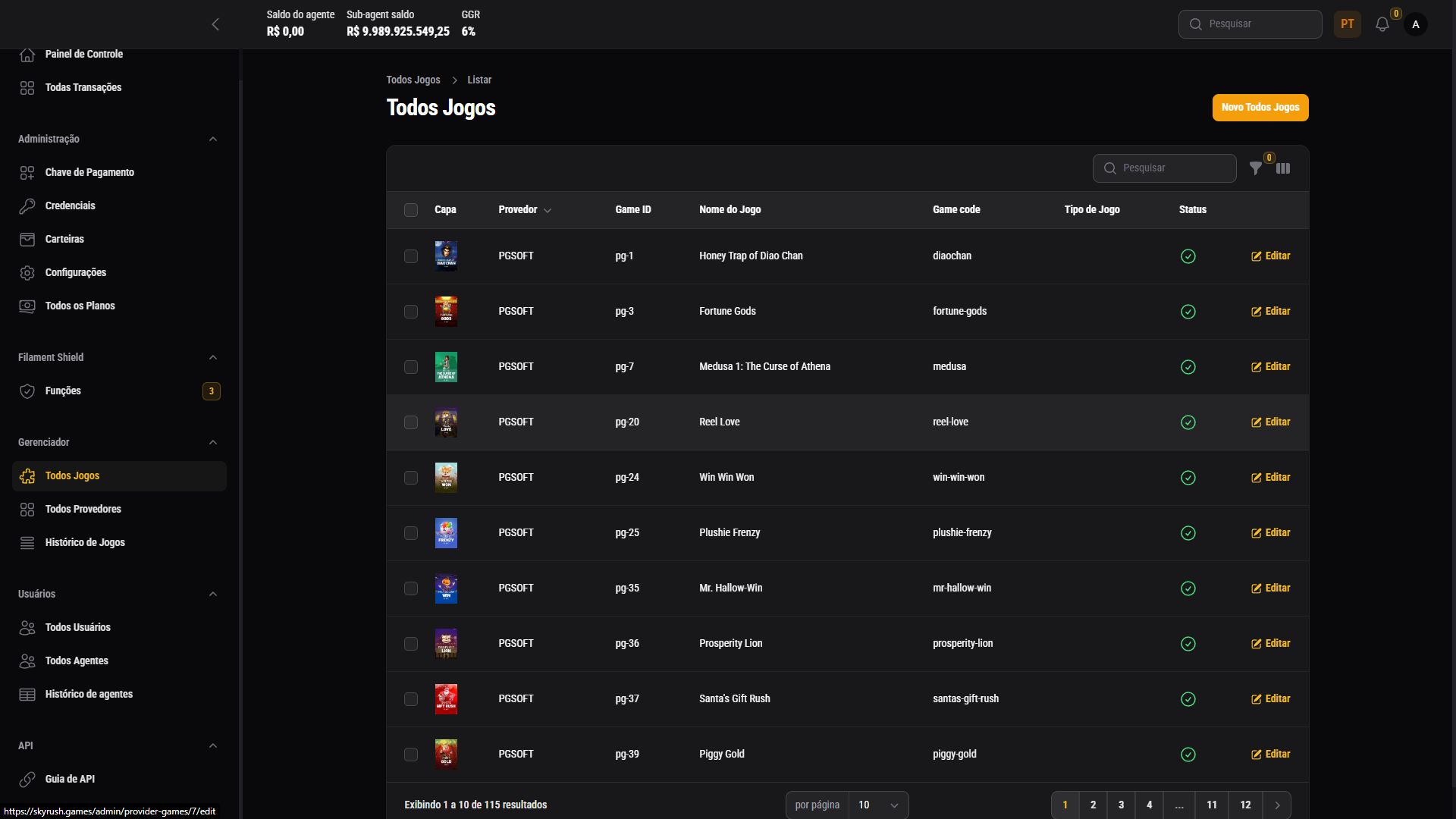Image resolution: width=1456 pixels, height=819 pixels.
Task: Click the Todos Jogos puzzle icon
Action: tap(27, 476)
